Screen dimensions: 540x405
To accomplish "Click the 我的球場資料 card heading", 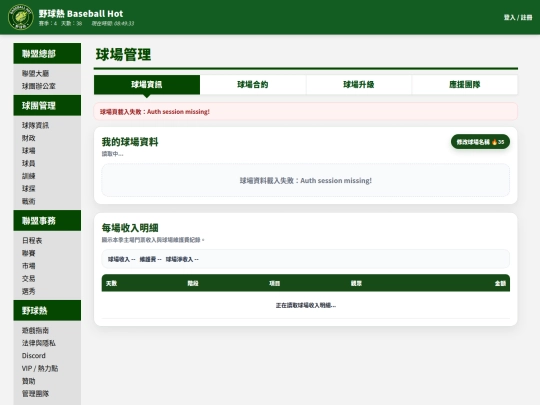I will point(130,142).
